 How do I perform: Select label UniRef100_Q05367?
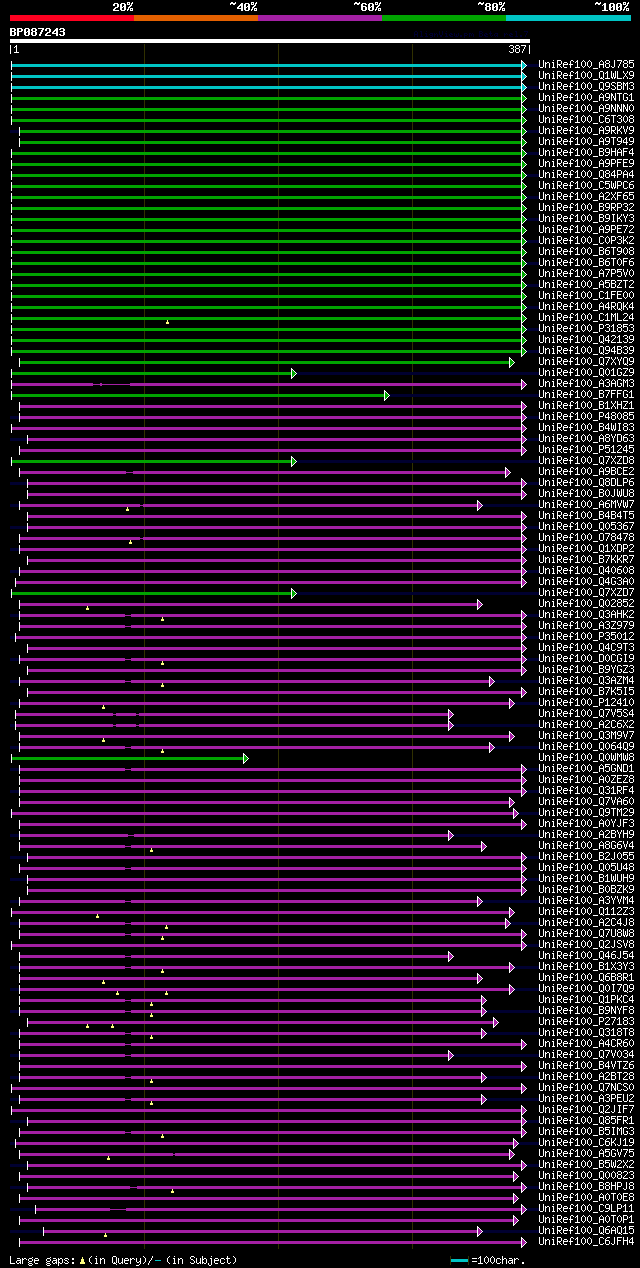(x=586, y=526)
